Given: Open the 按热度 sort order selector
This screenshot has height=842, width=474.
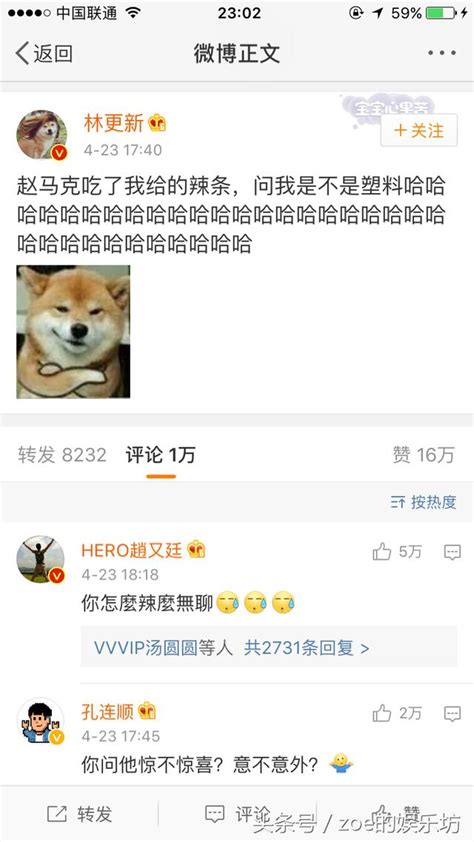Looking at the screenshot, I should pyautogui.click(x=424, y=502).
